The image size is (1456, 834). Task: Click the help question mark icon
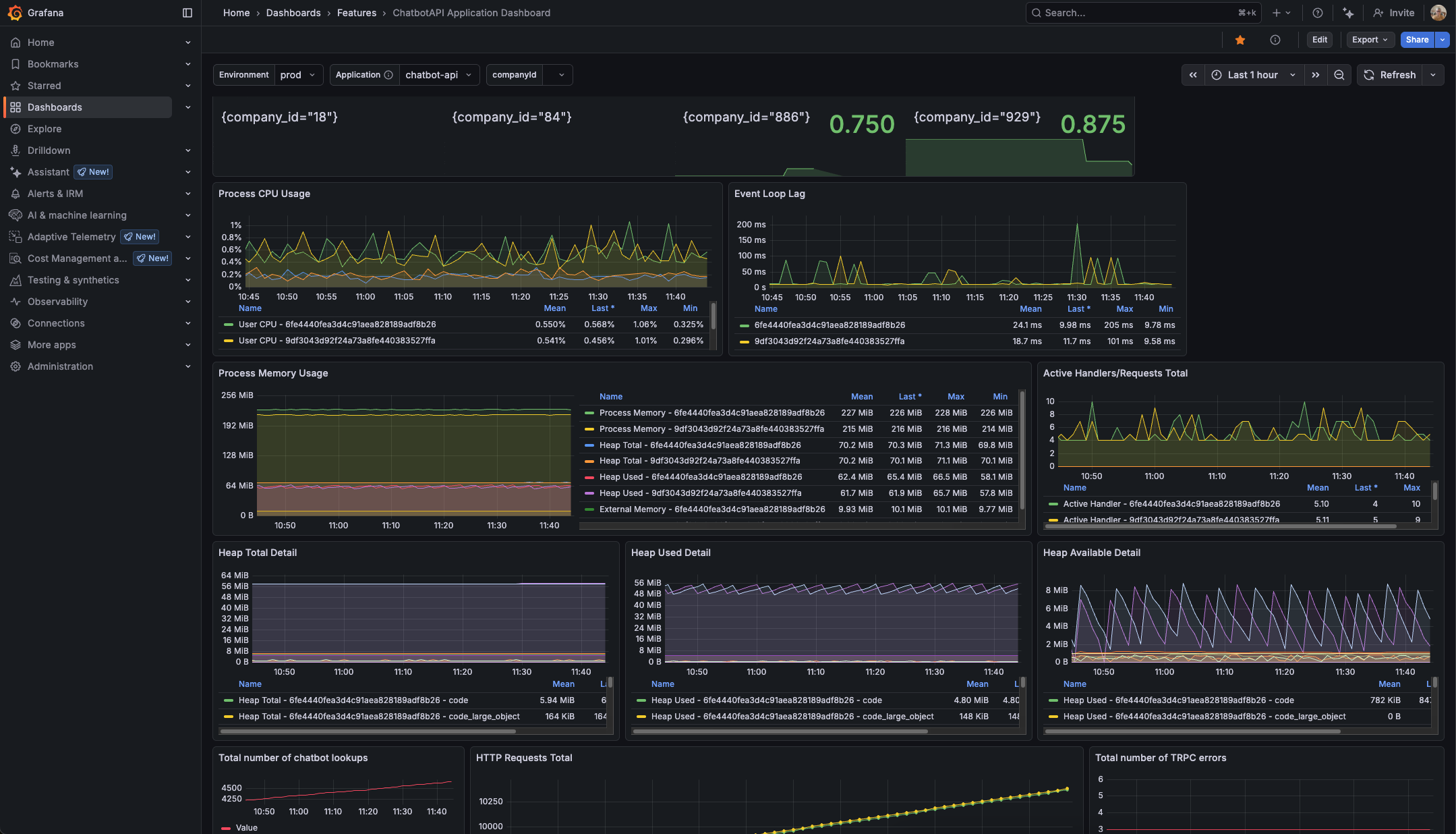1317,13
